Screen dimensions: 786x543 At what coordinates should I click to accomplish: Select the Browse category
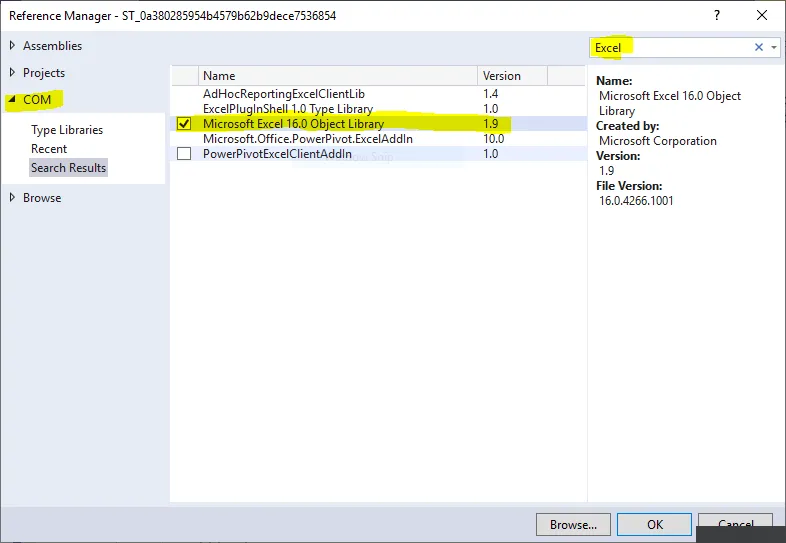click(42, 198)
